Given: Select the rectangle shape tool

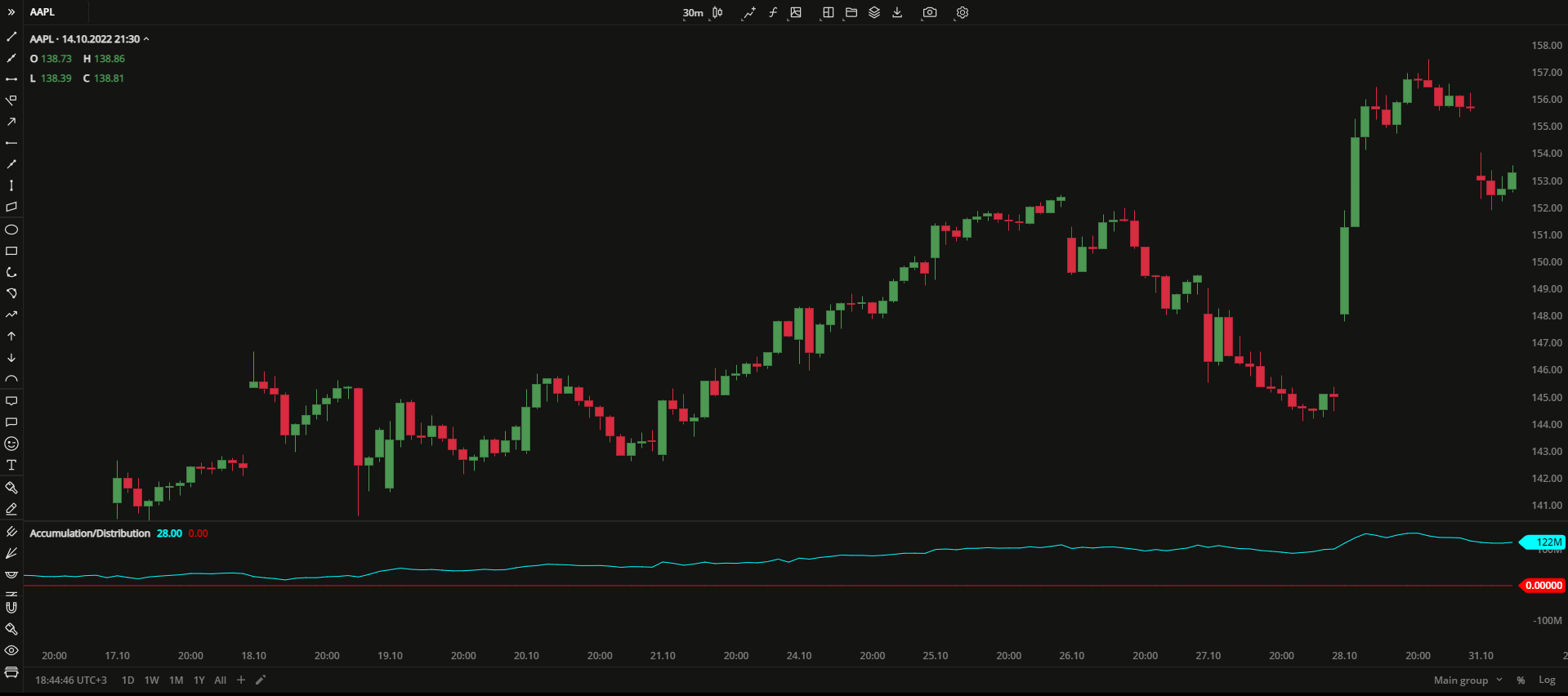Looking at the screenshot, I should (11, 251).
